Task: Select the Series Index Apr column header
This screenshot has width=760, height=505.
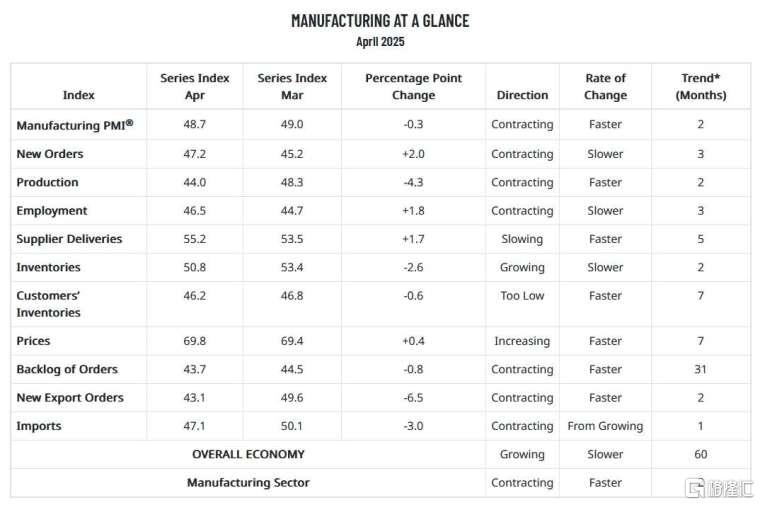Action: (x=195, y=86)
